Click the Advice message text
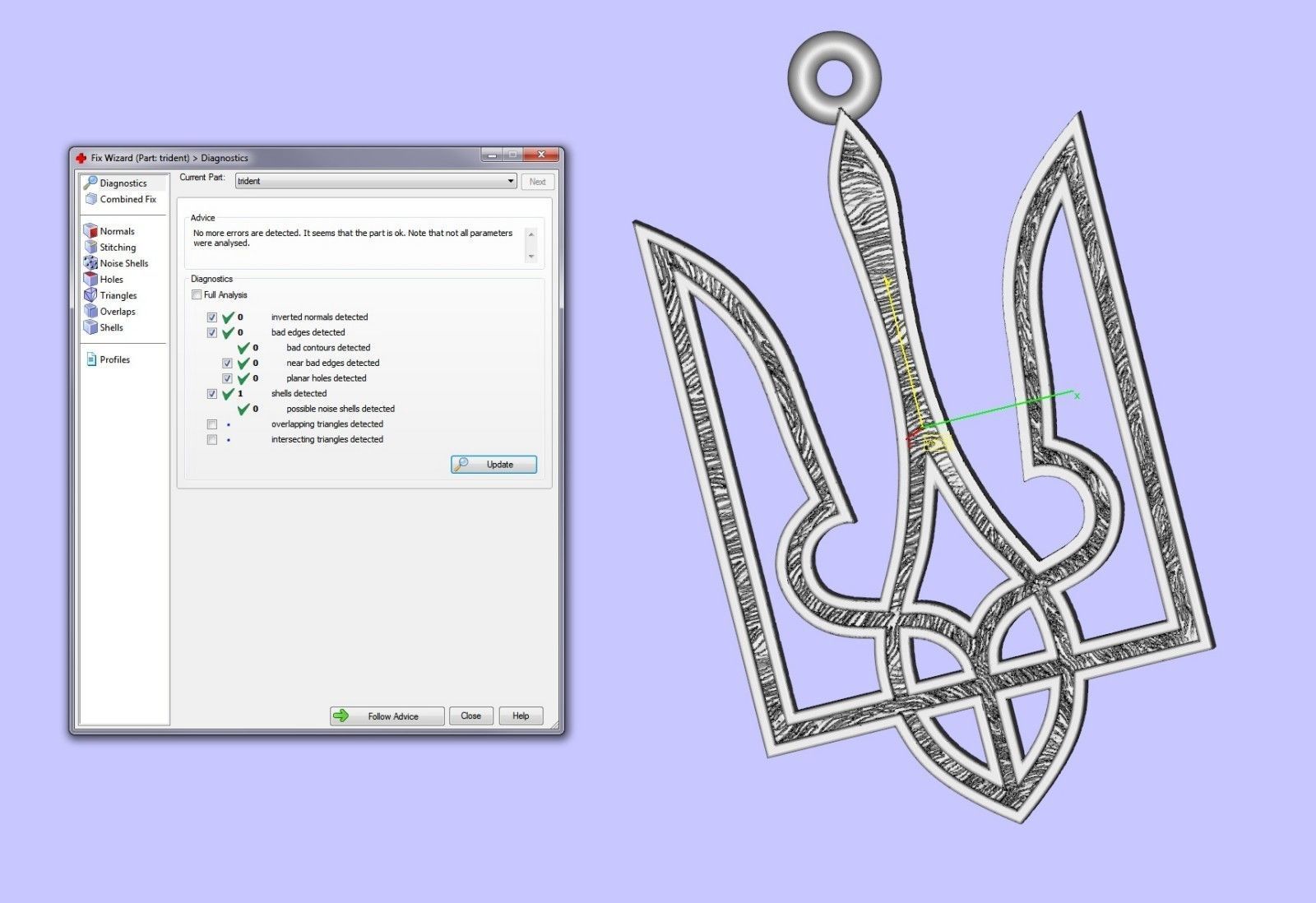Viewport: 1316px width, 903px height. (353, 238)
